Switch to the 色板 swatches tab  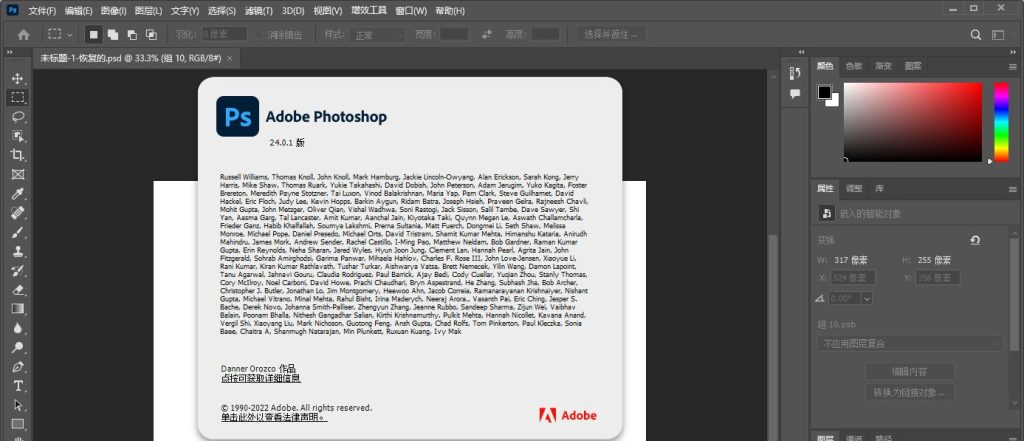click(x=854, y=66)
